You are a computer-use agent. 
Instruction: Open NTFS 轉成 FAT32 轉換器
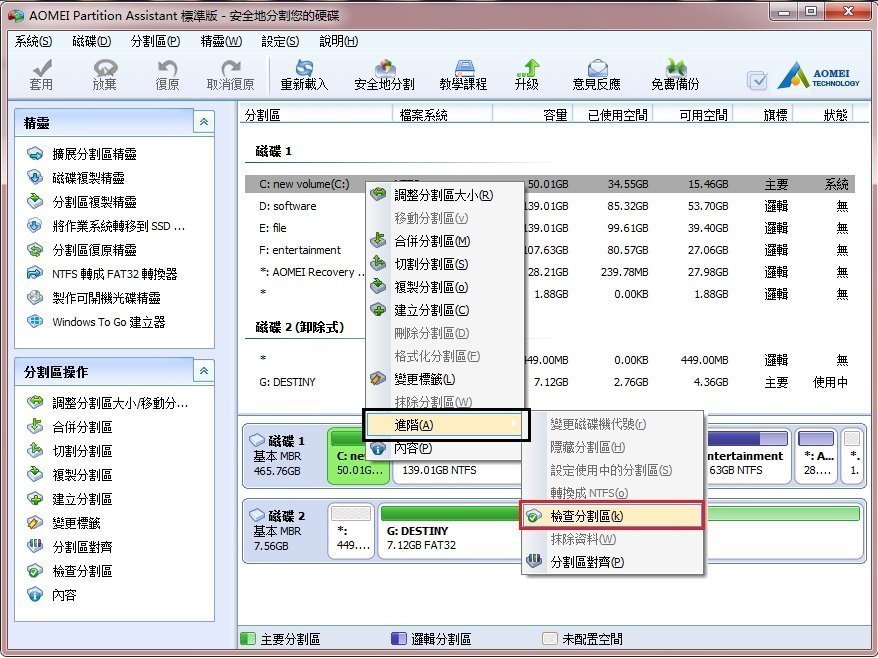(x=102, y=274)
